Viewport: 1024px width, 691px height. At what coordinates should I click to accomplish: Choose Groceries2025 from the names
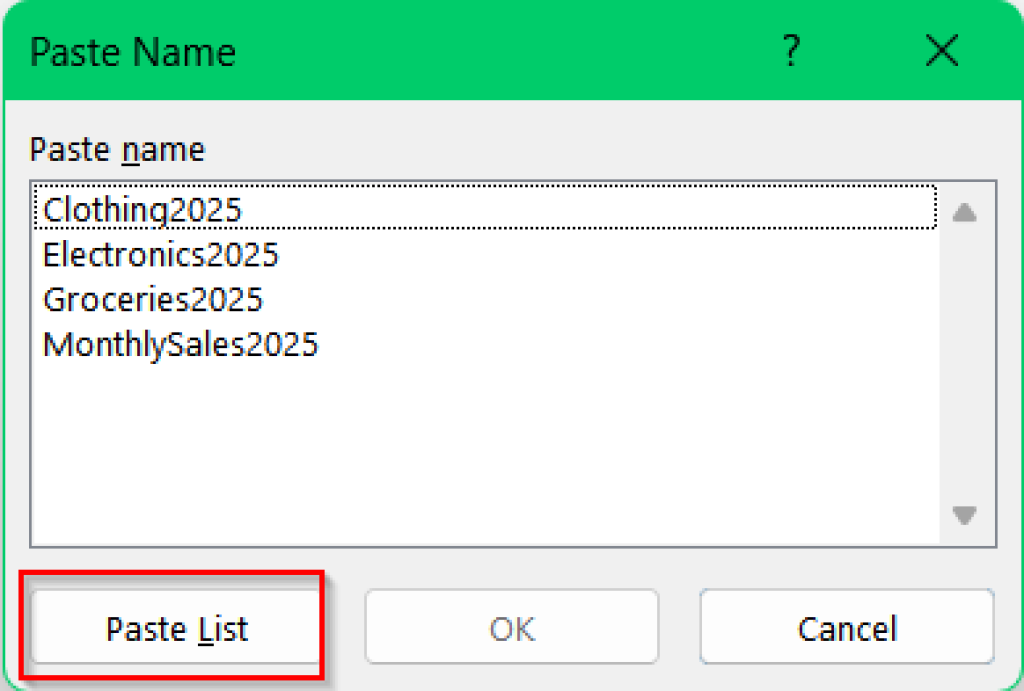152,299
